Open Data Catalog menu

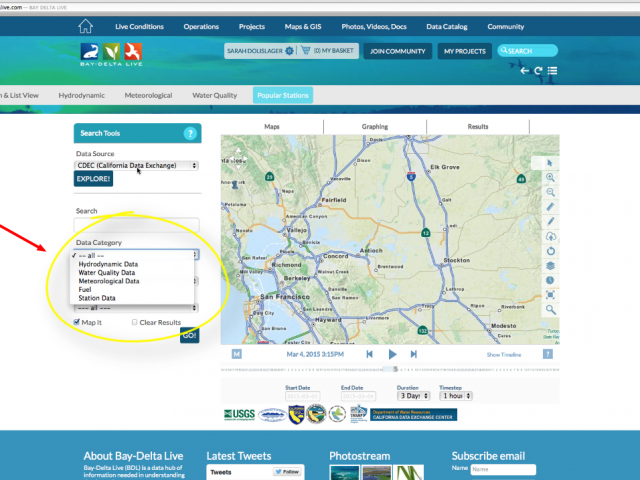tap(447, 27)
